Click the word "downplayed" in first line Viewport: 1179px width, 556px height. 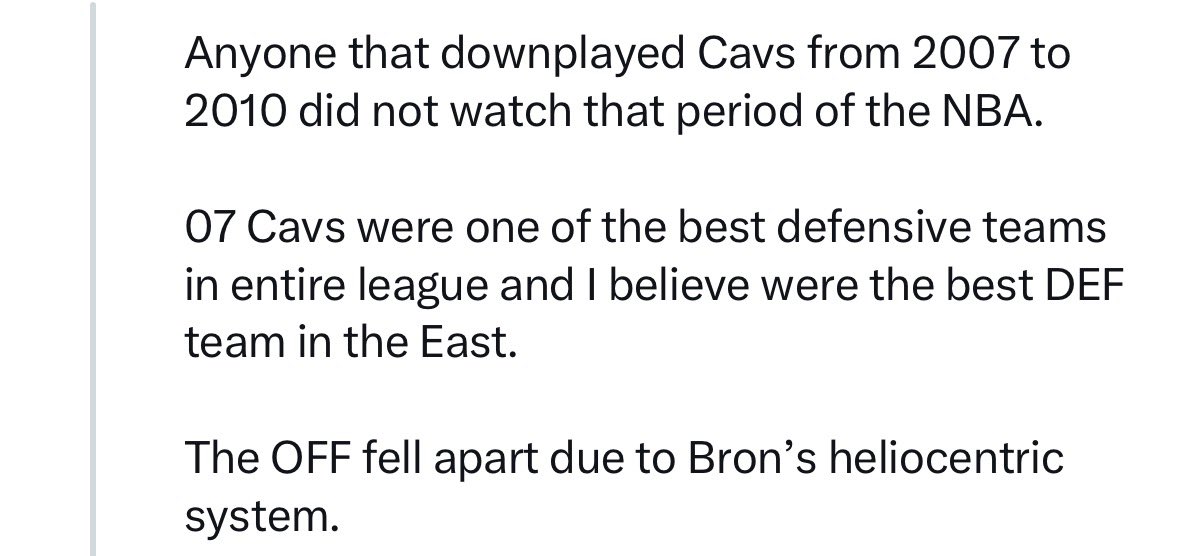(x=562, y=56)
